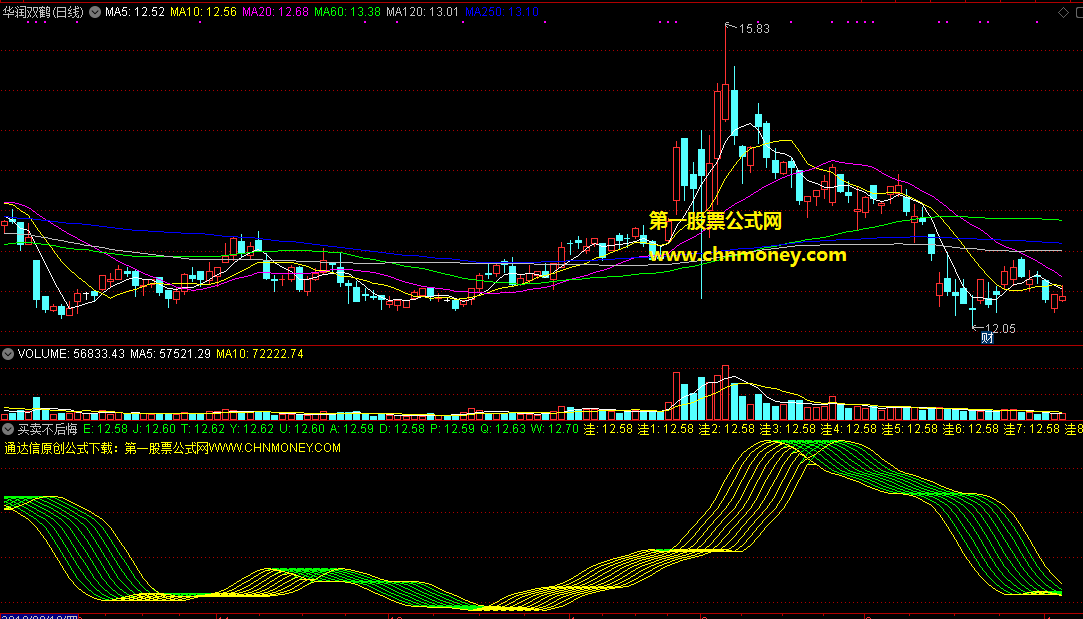The width and height of the screenshot is (1083, 619).
Task: Click the T: 12.62 indicator value
Action: (x=203, y=429)
